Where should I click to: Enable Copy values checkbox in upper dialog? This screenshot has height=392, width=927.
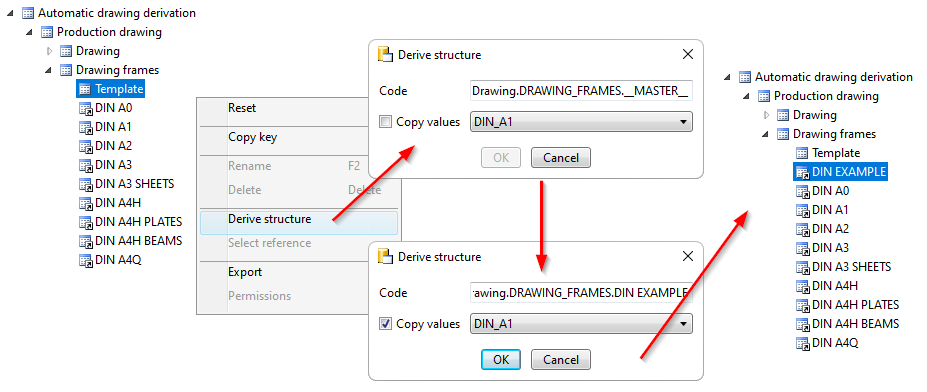pyautogui.click(x=385, y=122)
